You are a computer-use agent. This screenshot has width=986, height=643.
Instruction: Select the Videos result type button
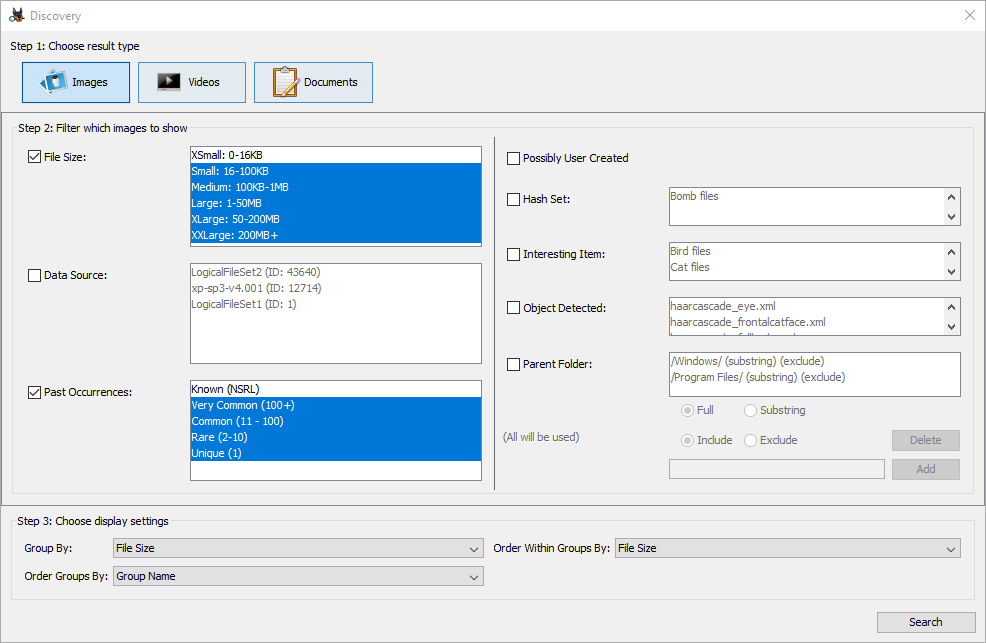point(192,82)
